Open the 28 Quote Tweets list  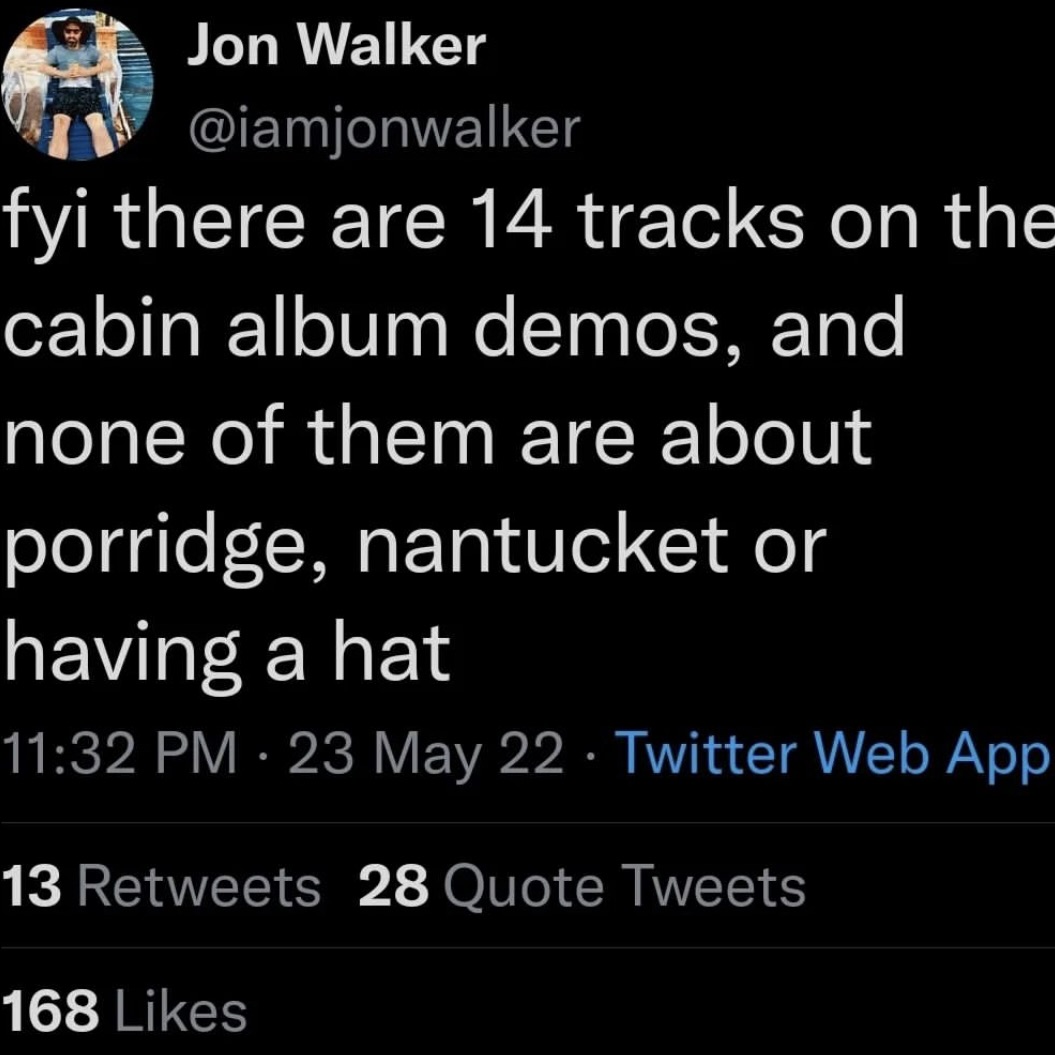[581, 886]
